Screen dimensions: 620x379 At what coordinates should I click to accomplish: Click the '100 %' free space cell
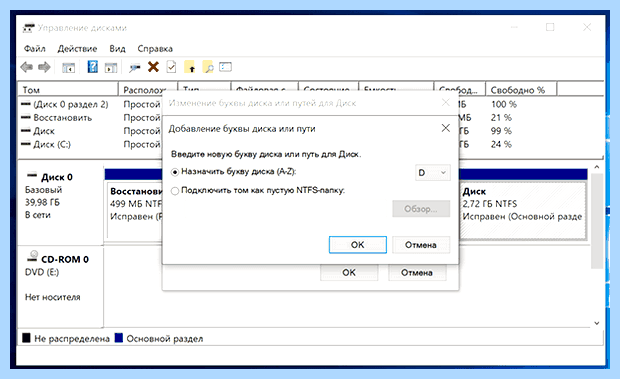point(504,104)
